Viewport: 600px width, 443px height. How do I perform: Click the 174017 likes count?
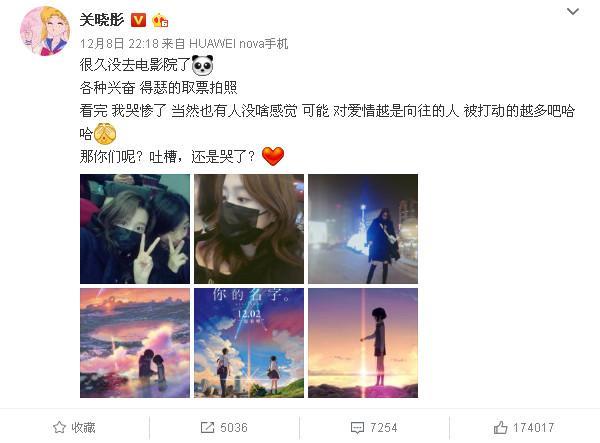[533, 427]
